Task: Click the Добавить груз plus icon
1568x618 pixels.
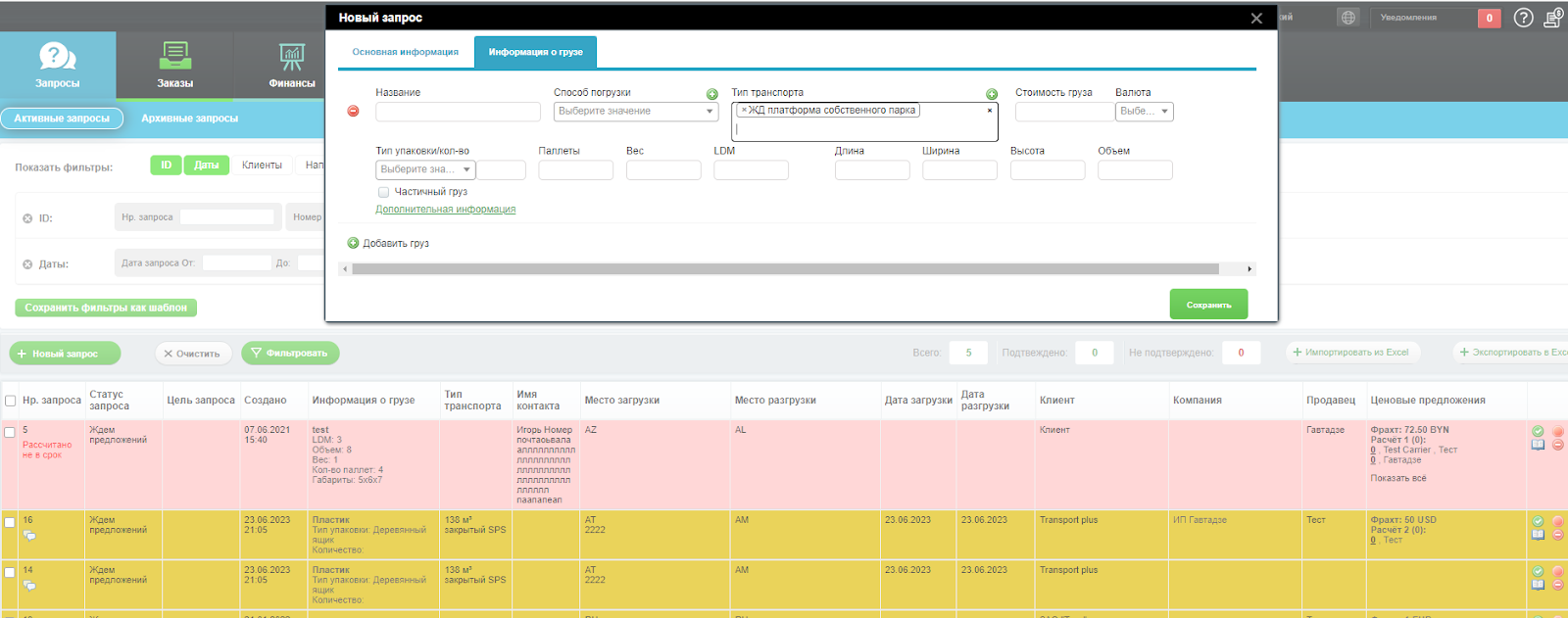Action: [x=353, y=243]
